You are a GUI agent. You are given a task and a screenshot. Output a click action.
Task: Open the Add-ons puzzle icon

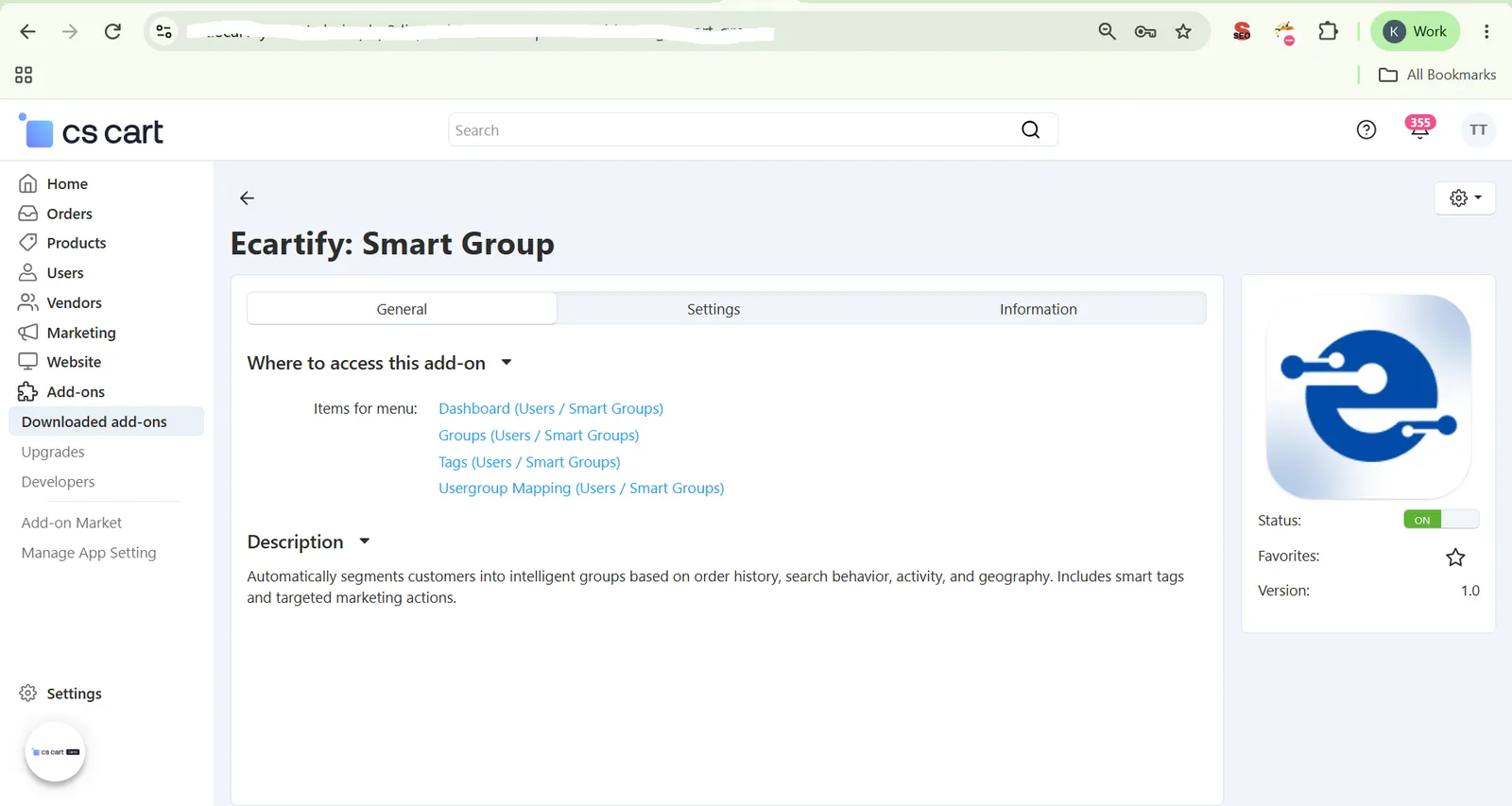[28, 392]
